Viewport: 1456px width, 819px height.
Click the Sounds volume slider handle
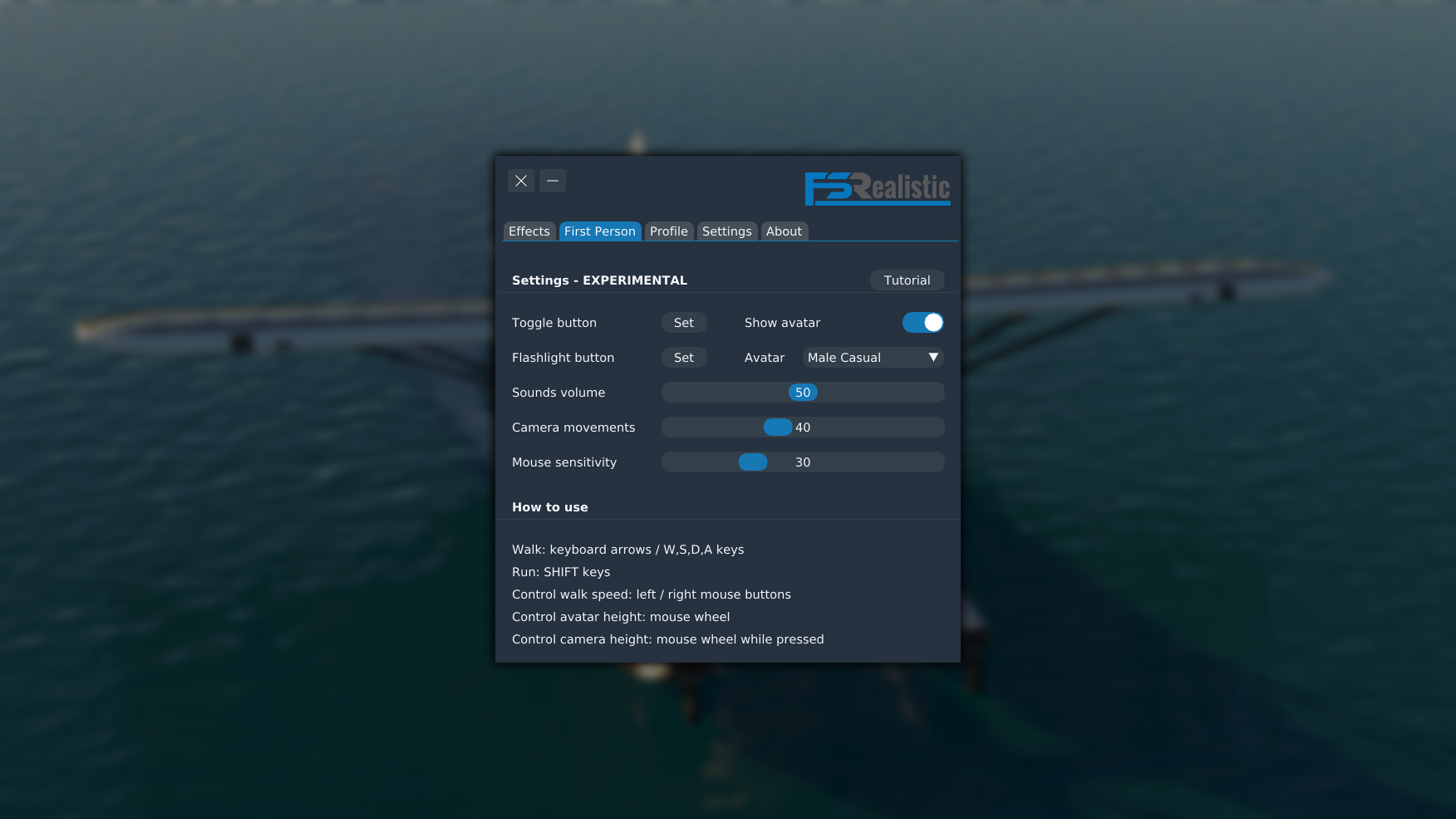[x=803, y=392]
